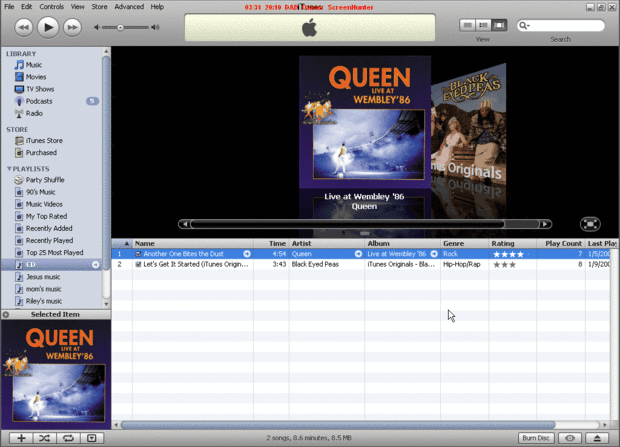Sort by the Artist column header
The width and height of the screenshot is (620, 447).
point(327,243)
